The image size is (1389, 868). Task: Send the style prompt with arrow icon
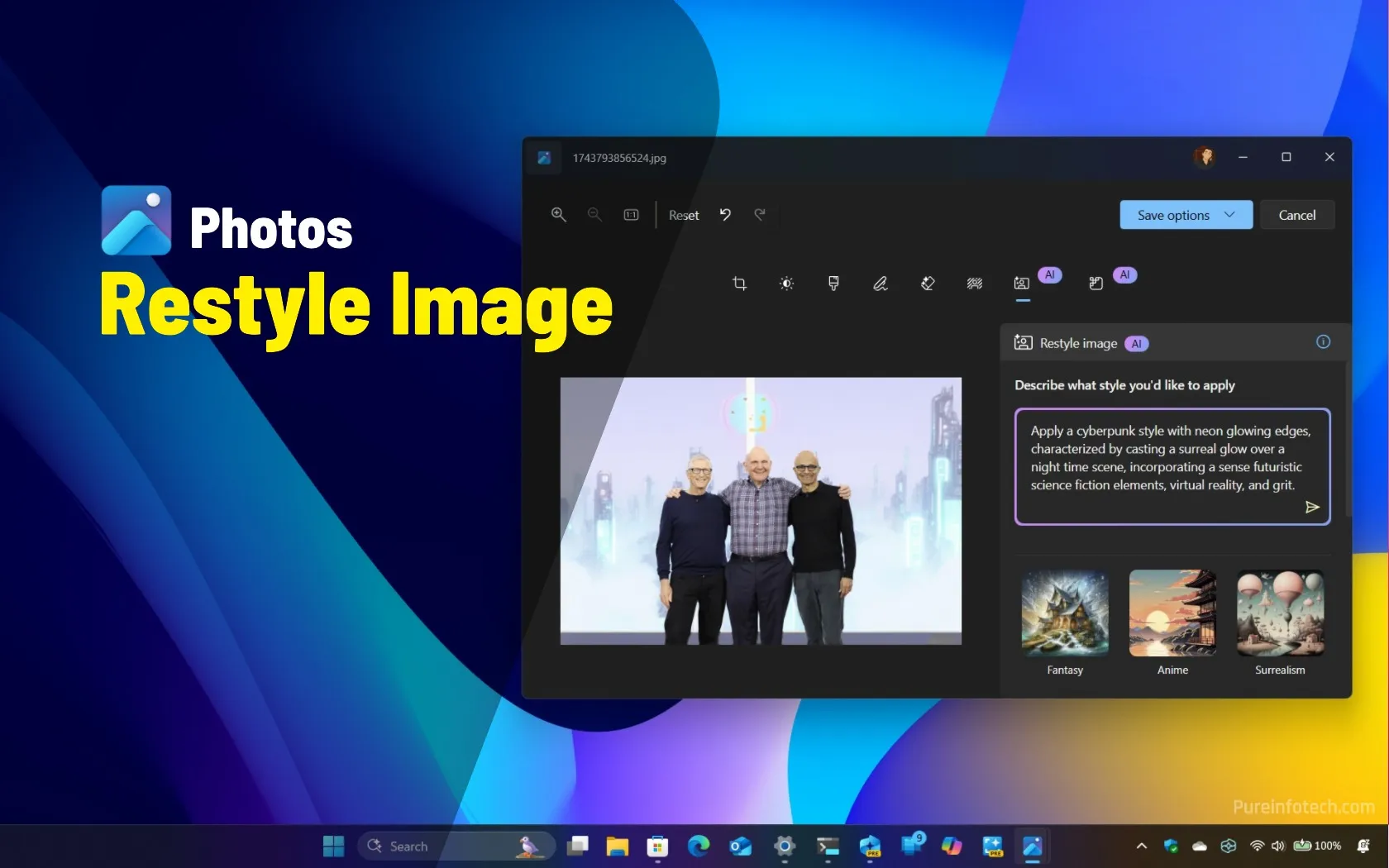[x=1312, y=507]
